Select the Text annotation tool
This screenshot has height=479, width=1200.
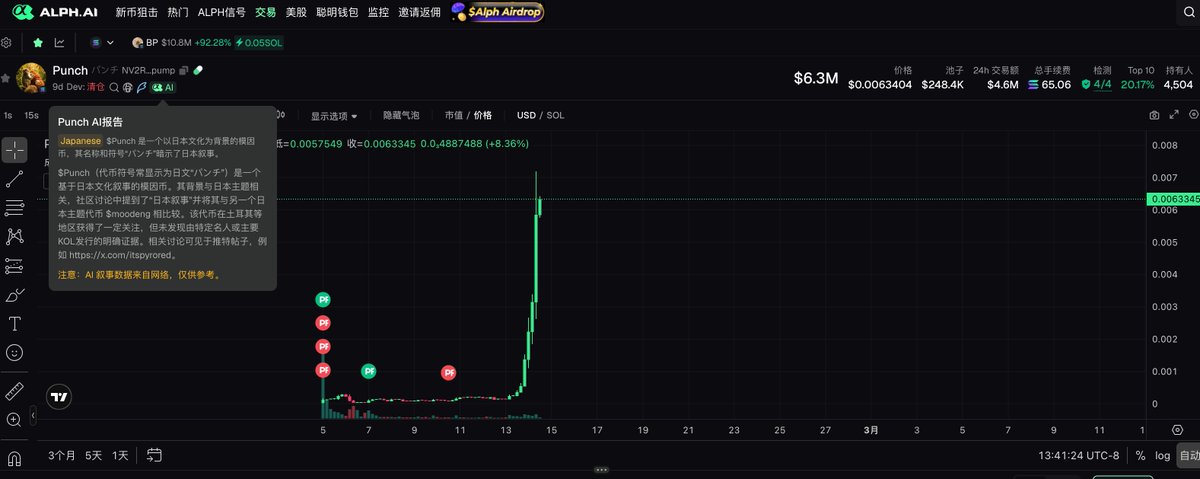point(15,324)
